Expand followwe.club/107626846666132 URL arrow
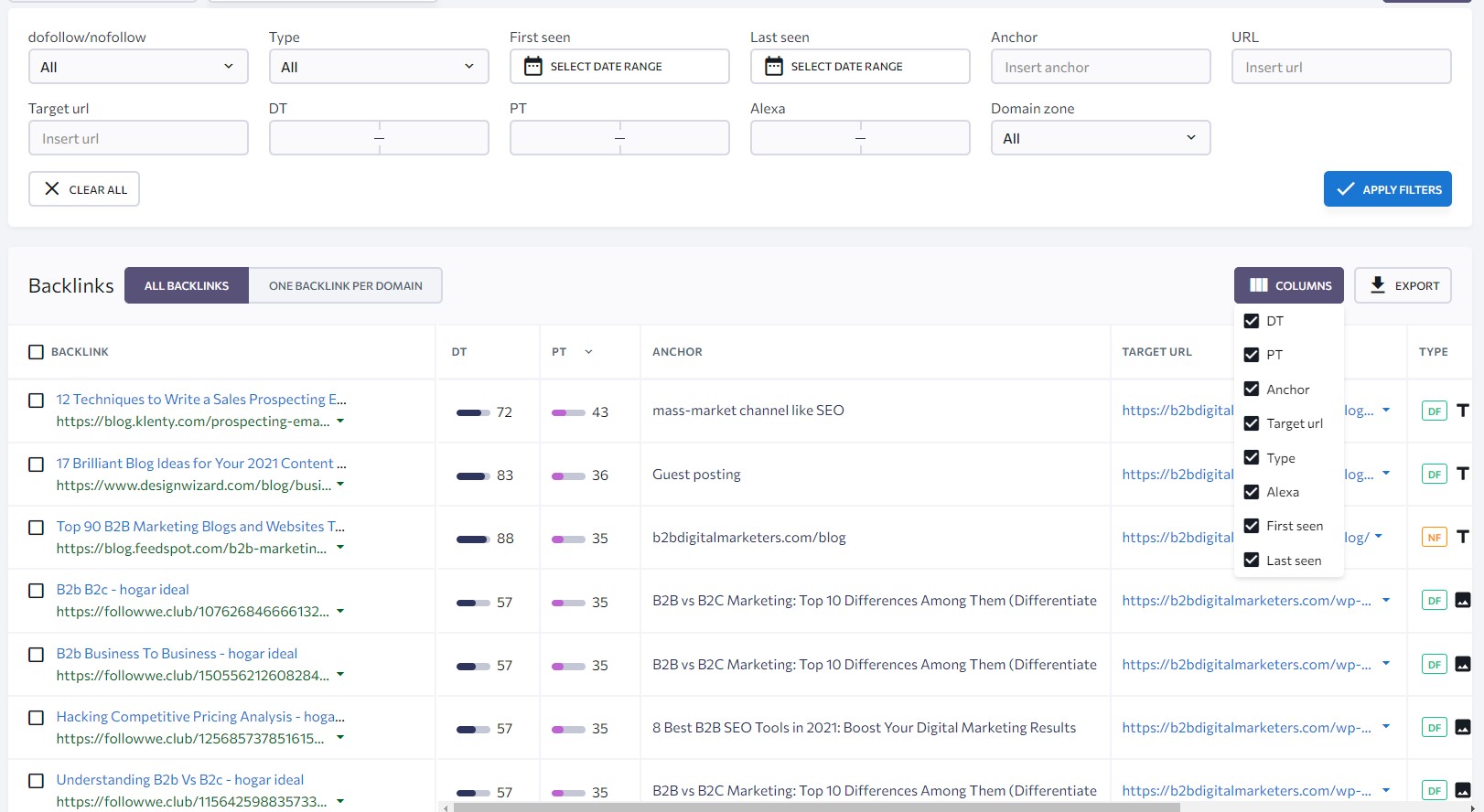Viewport: 1484px width, 812px height. pyautogui.click(x=340, y=611)
